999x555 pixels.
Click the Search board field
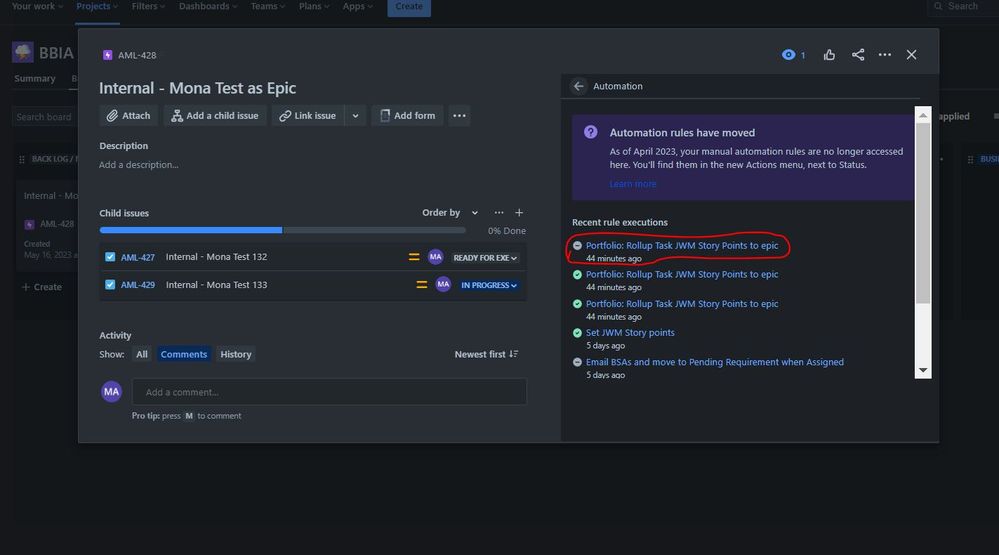45,117
